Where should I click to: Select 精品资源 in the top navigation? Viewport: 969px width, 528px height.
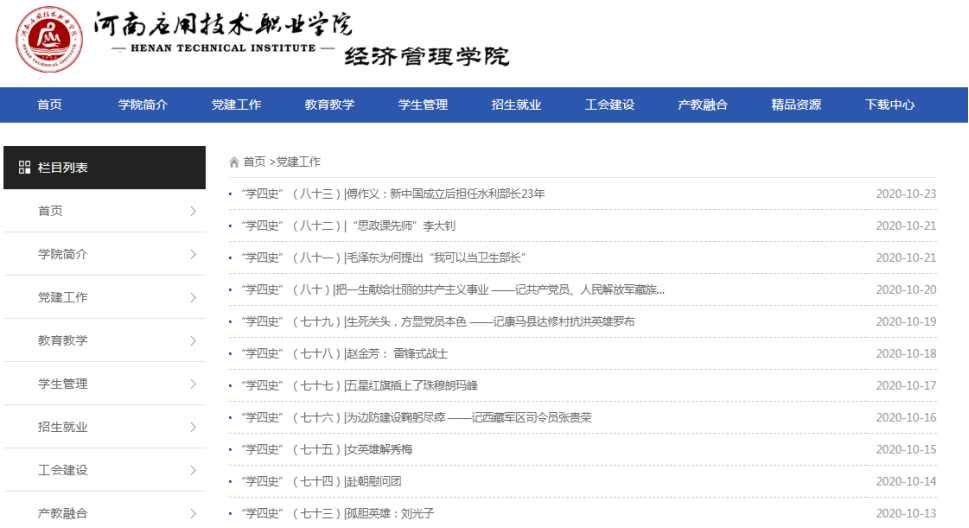click(x=796, y=105)
